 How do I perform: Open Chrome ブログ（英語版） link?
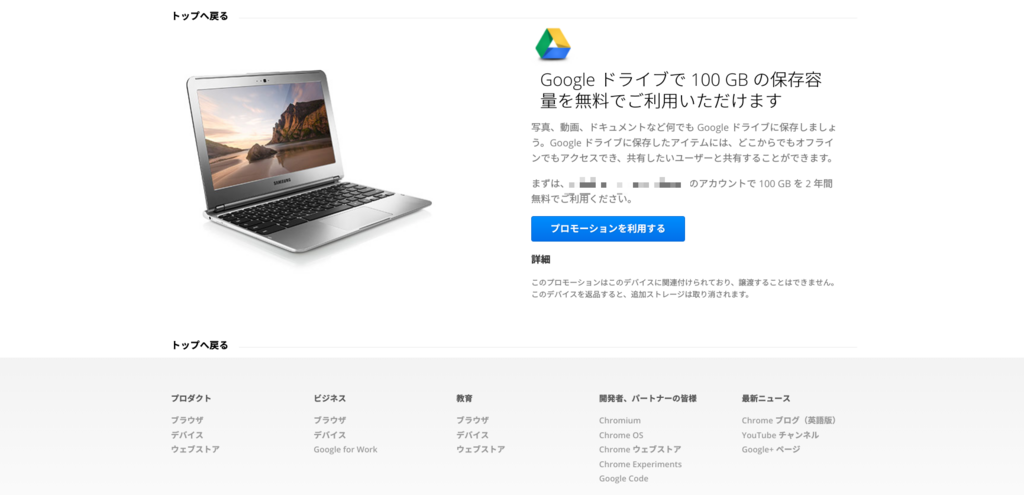tap(789, 421)
